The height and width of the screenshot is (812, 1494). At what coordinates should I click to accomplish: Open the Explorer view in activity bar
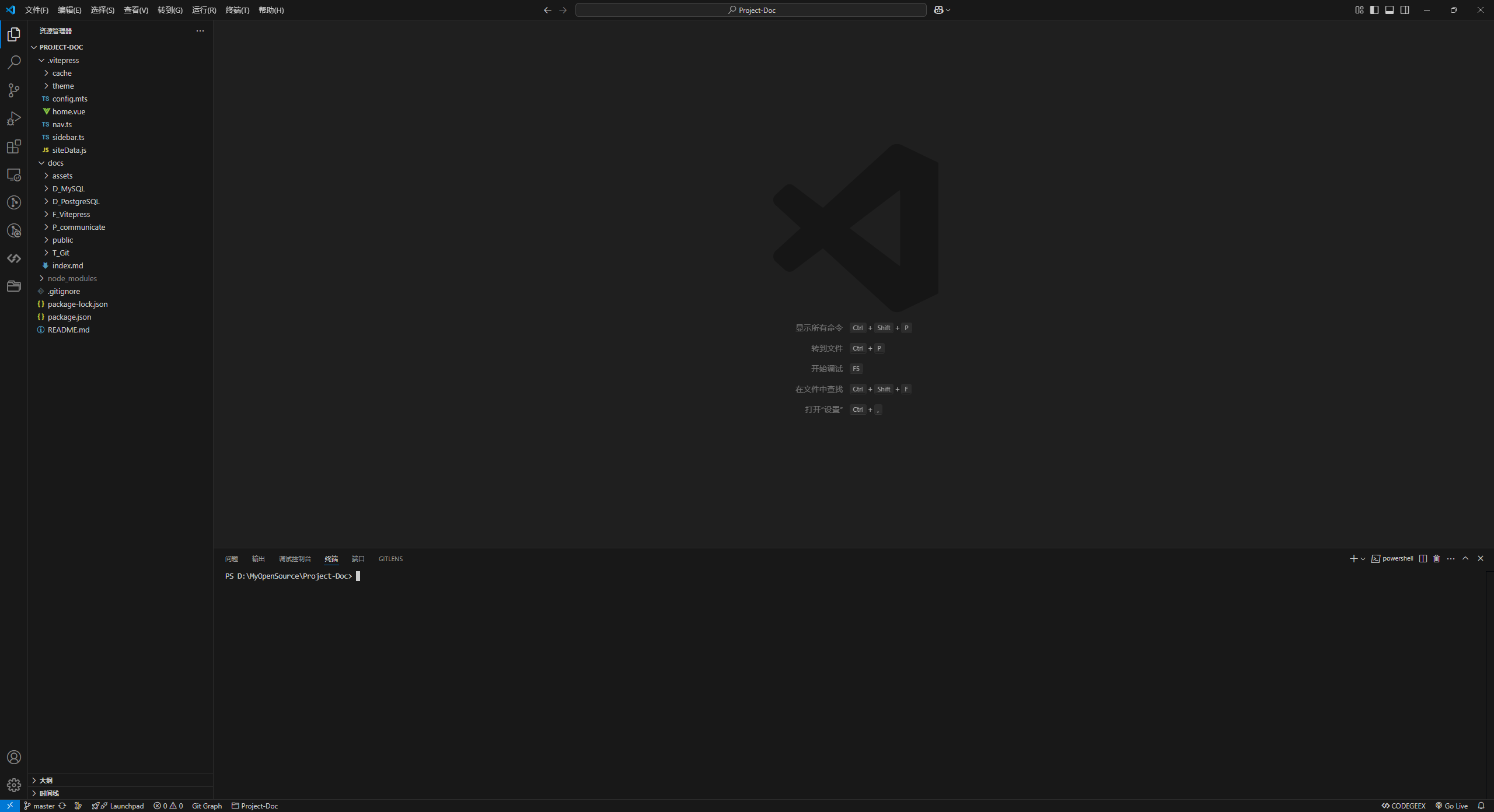point(14,35)
